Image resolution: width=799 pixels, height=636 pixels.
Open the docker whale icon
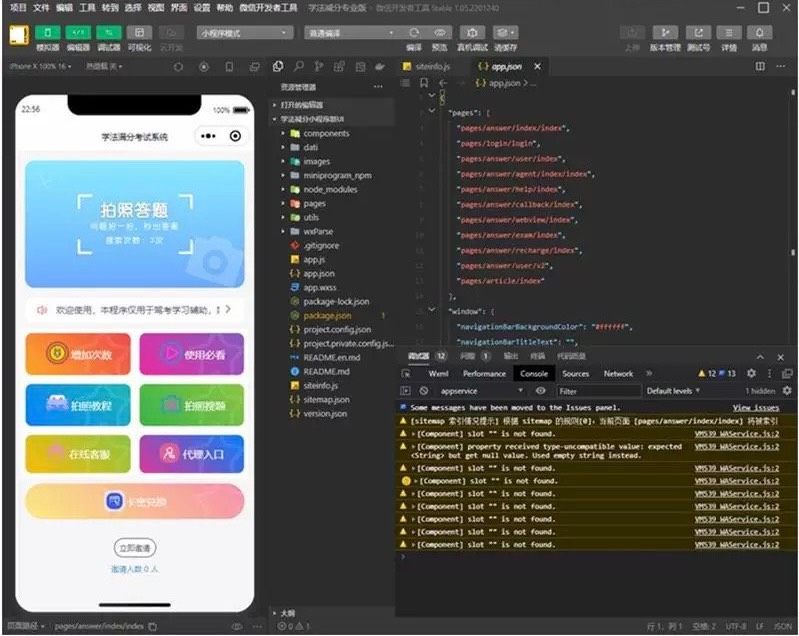[380, 66]
